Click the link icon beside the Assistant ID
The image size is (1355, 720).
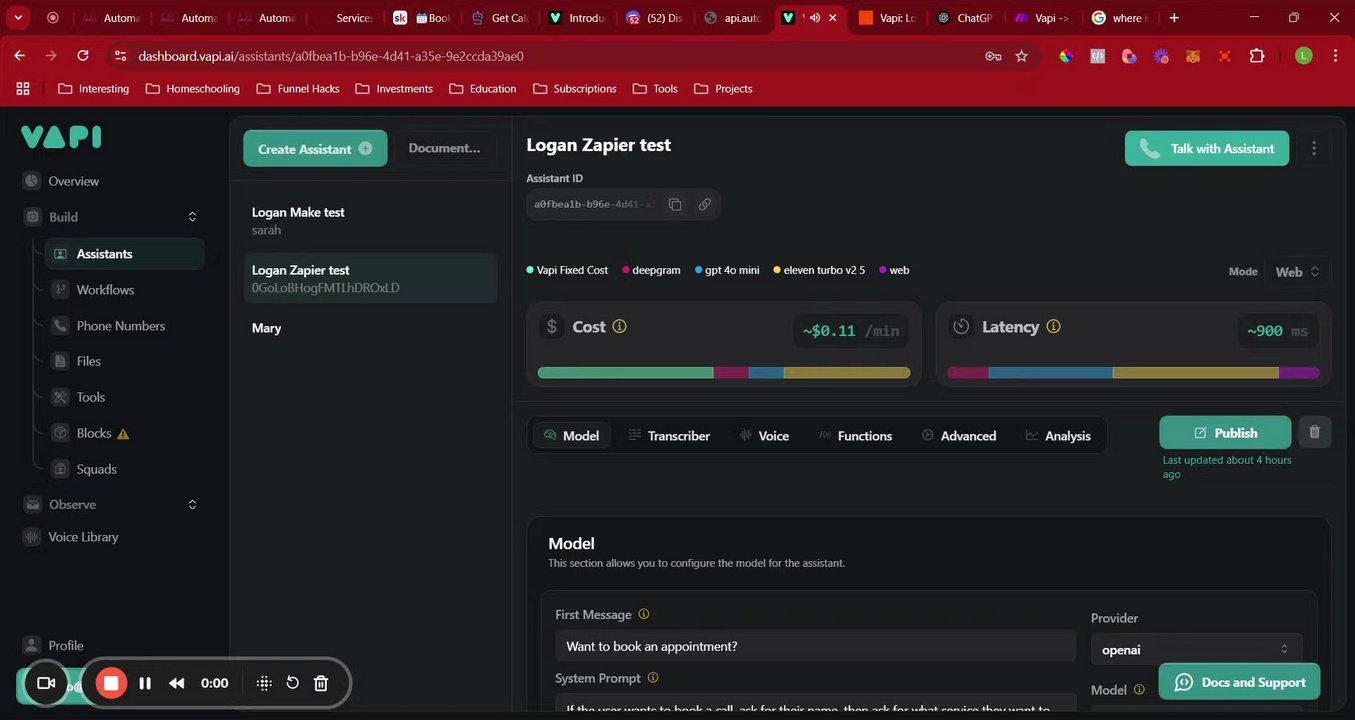click(x=704, y=204)
